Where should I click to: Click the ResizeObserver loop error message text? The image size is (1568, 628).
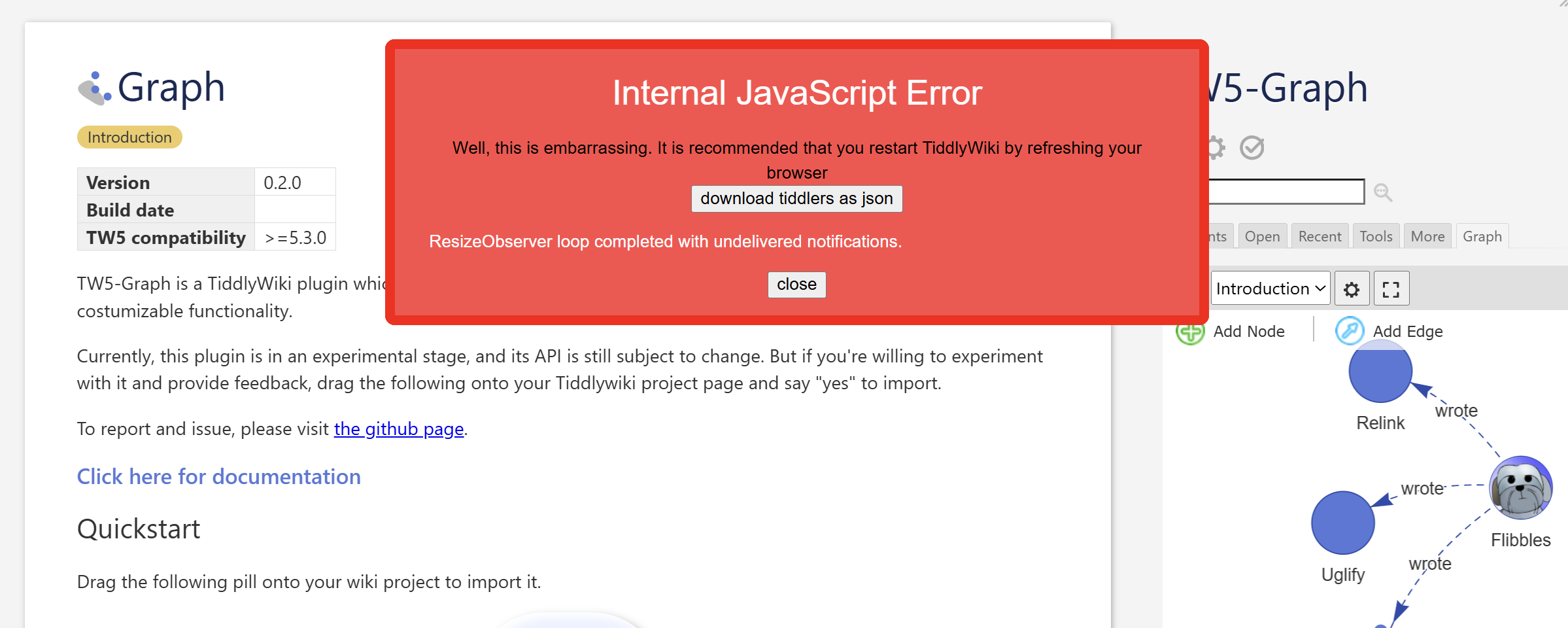666,241
